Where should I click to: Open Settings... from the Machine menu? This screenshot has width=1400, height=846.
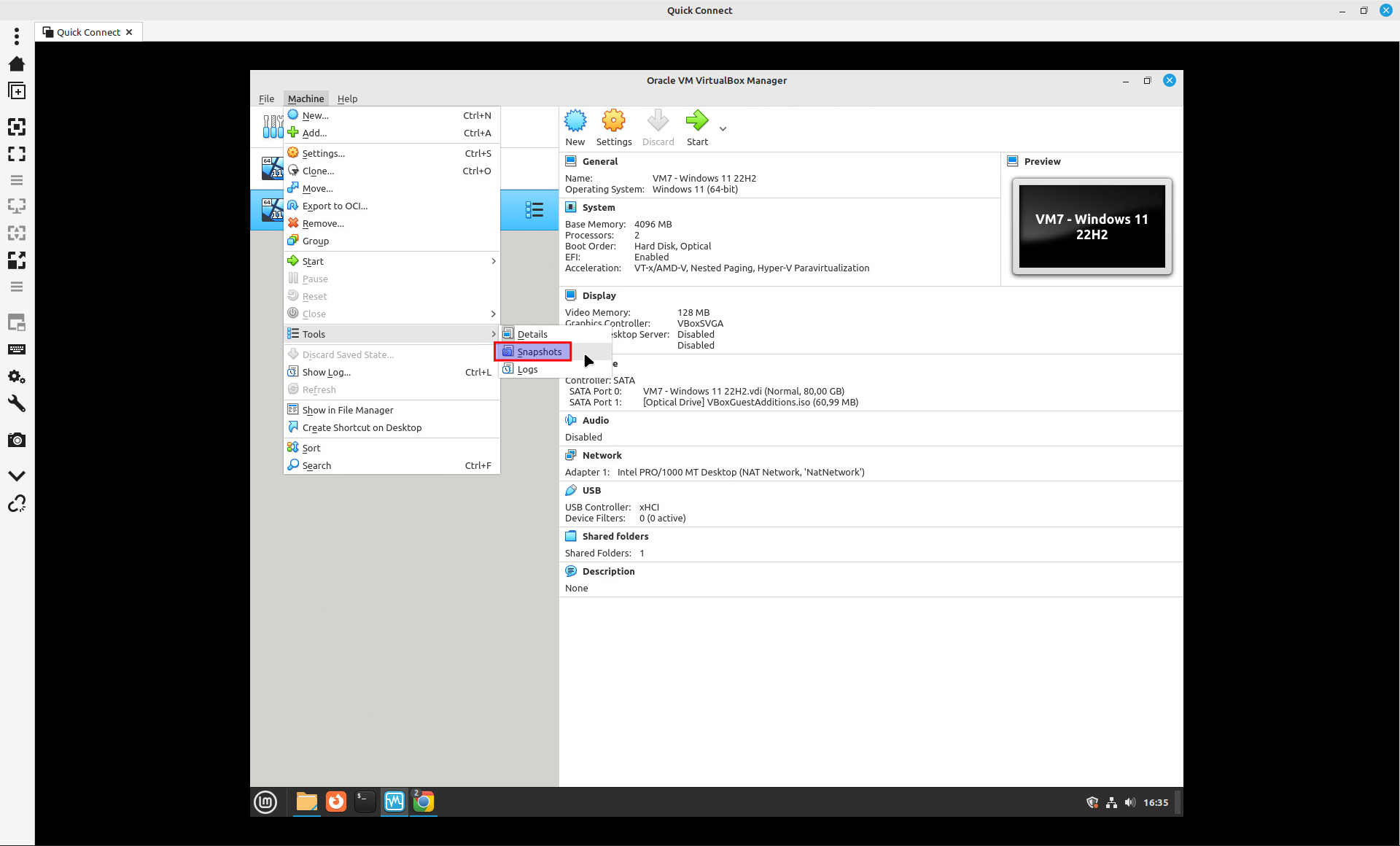(392, 153)
